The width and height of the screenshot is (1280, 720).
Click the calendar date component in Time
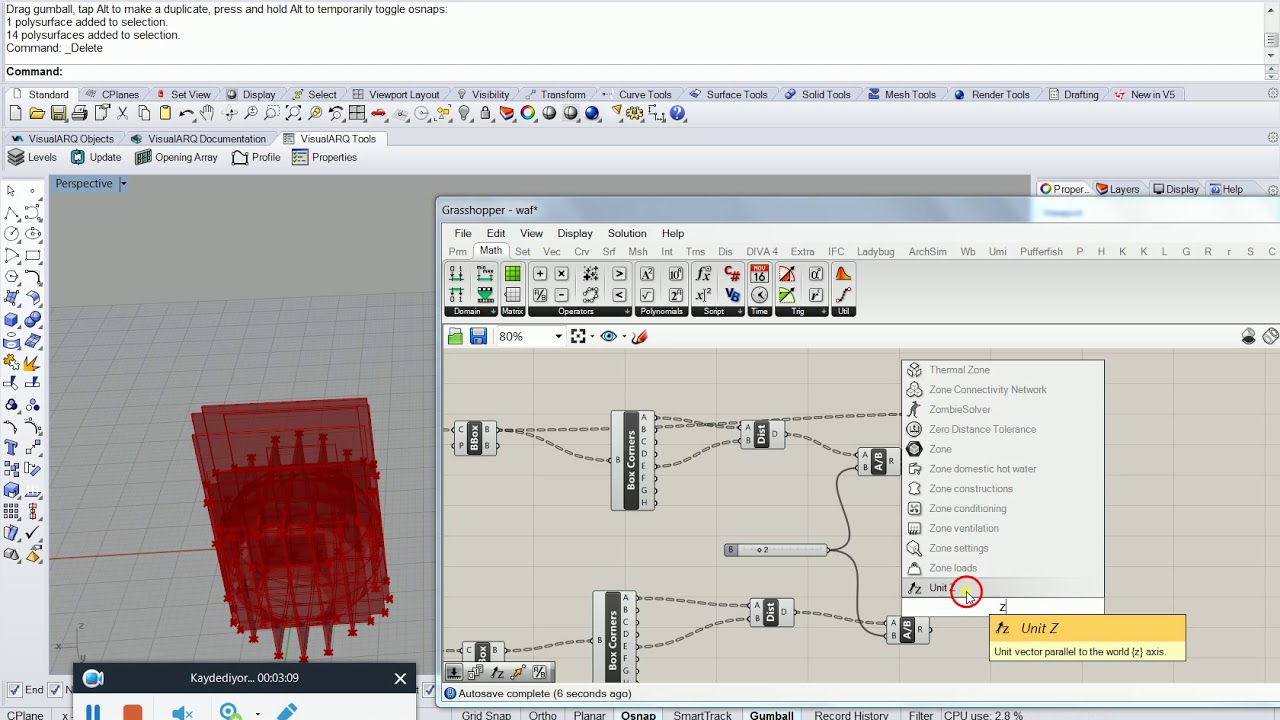point(759,274)
